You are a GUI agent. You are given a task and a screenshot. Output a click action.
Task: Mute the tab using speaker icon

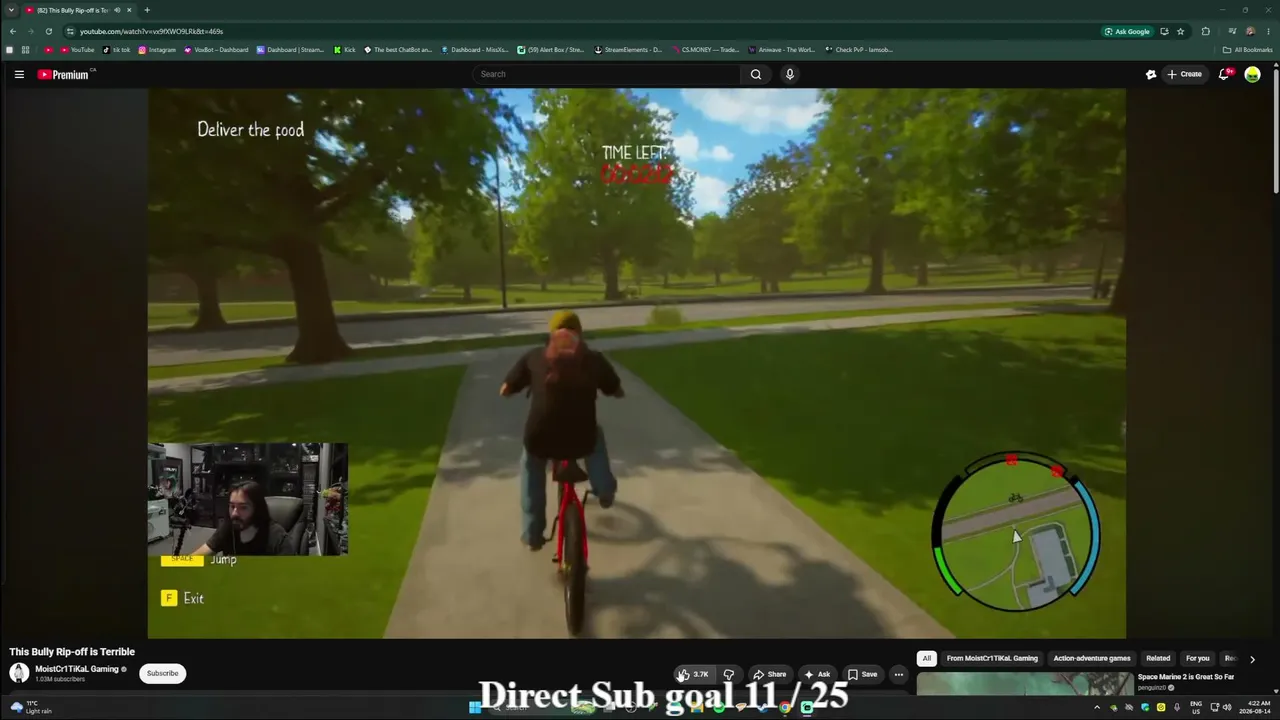coord(117,10)
